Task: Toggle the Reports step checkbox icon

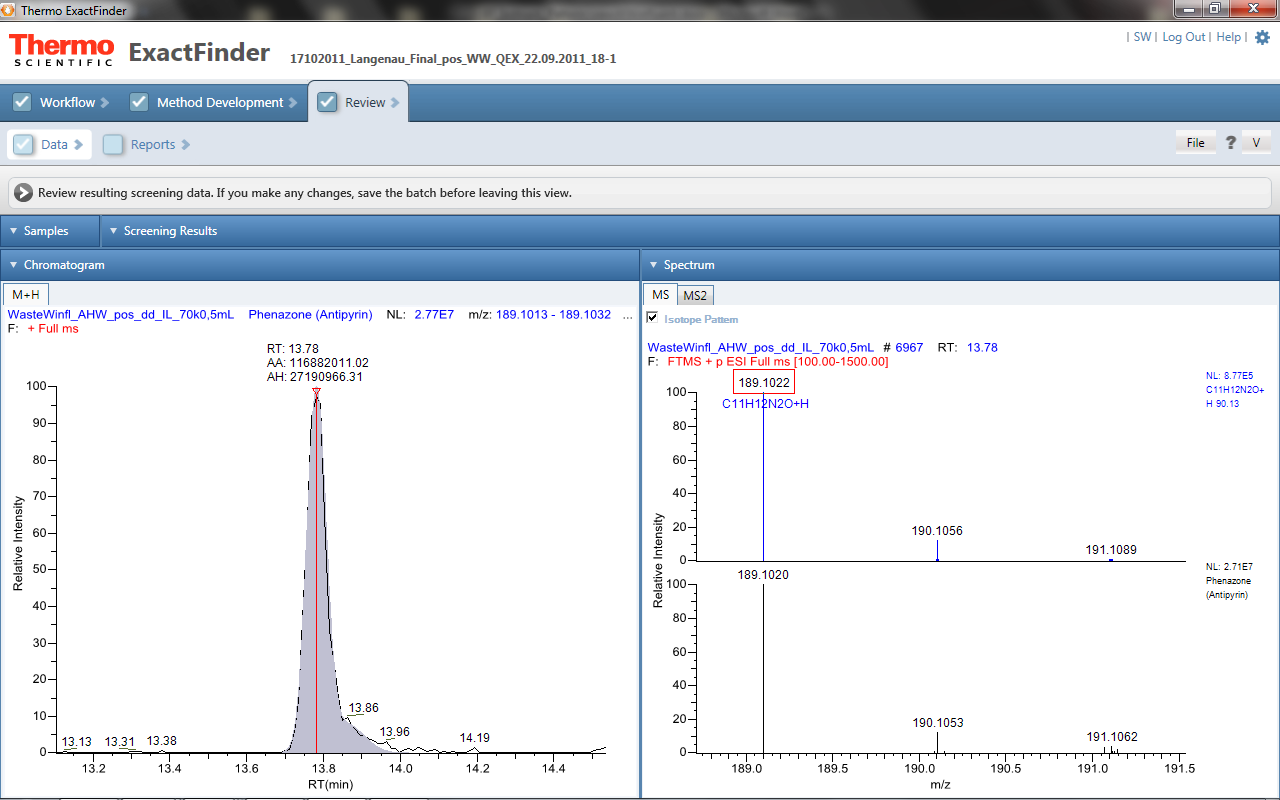Action: [113, 144]
